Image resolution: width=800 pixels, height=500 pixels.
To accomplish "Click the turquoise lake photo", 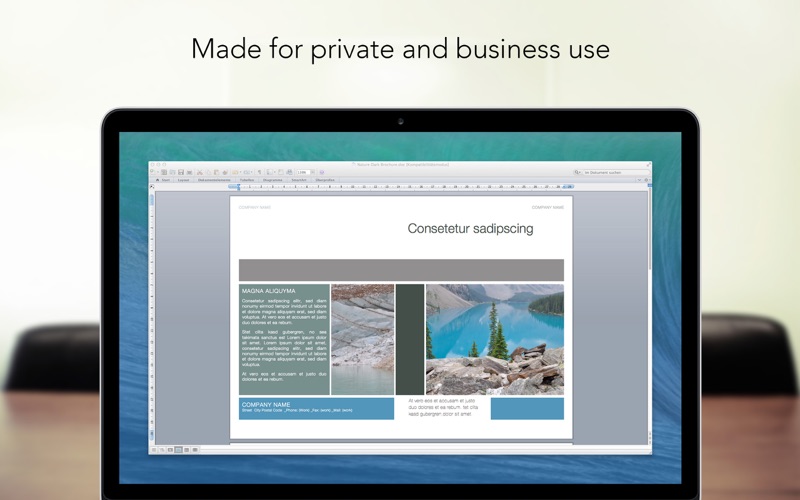I will coord(495,339).
